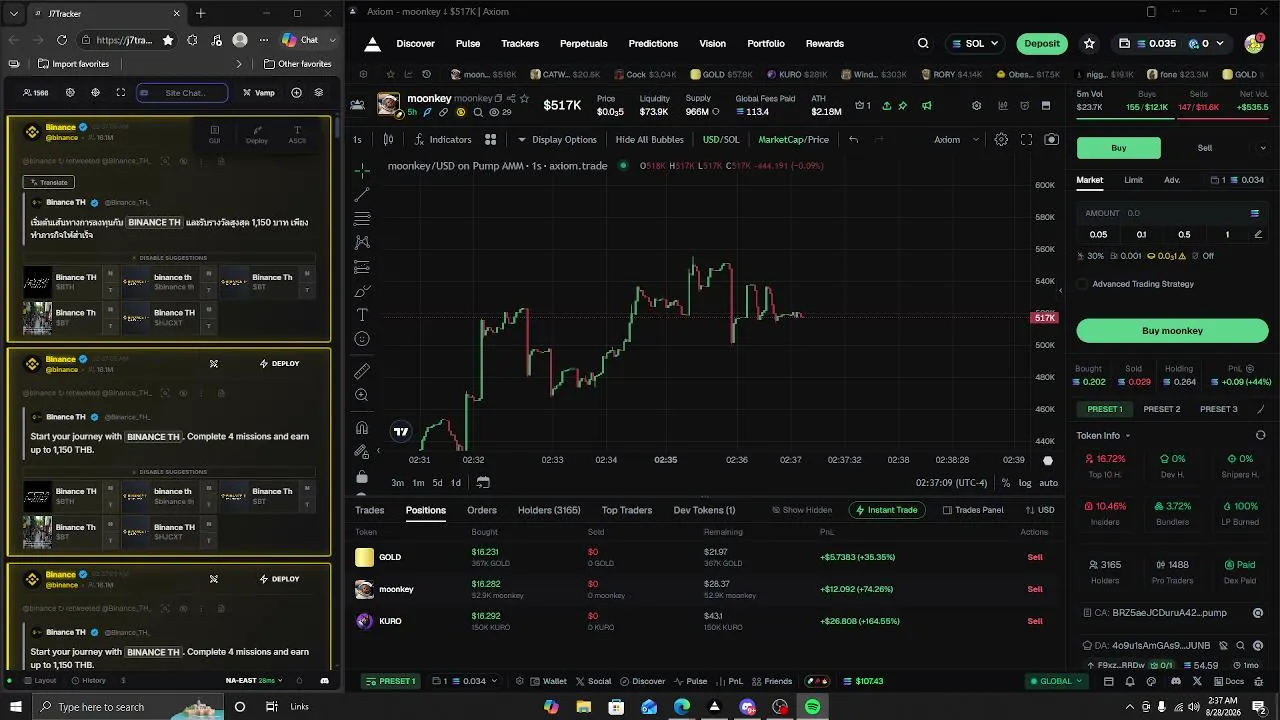Undo the last chart action
The width and height of the screenshot is (1280, 720).
tap(853, 140)
